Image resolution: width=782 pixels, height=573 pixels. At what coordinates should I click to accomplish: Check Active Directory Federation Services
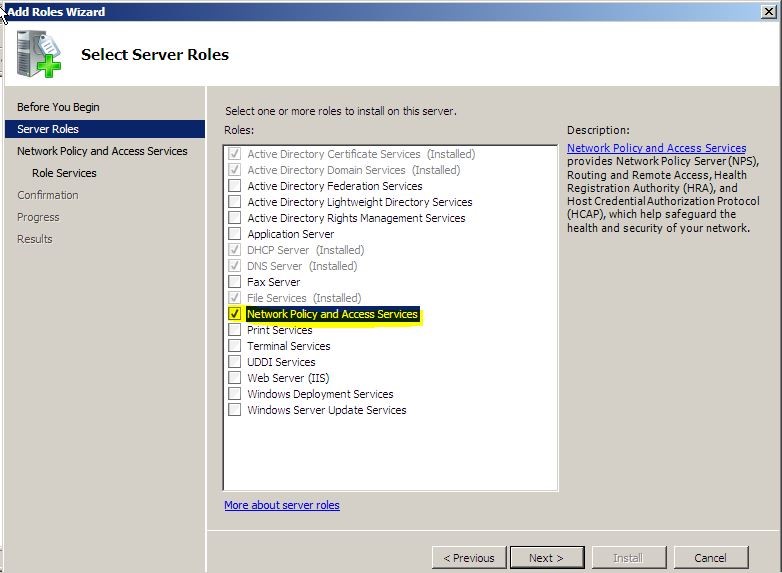tap(234, 186)
